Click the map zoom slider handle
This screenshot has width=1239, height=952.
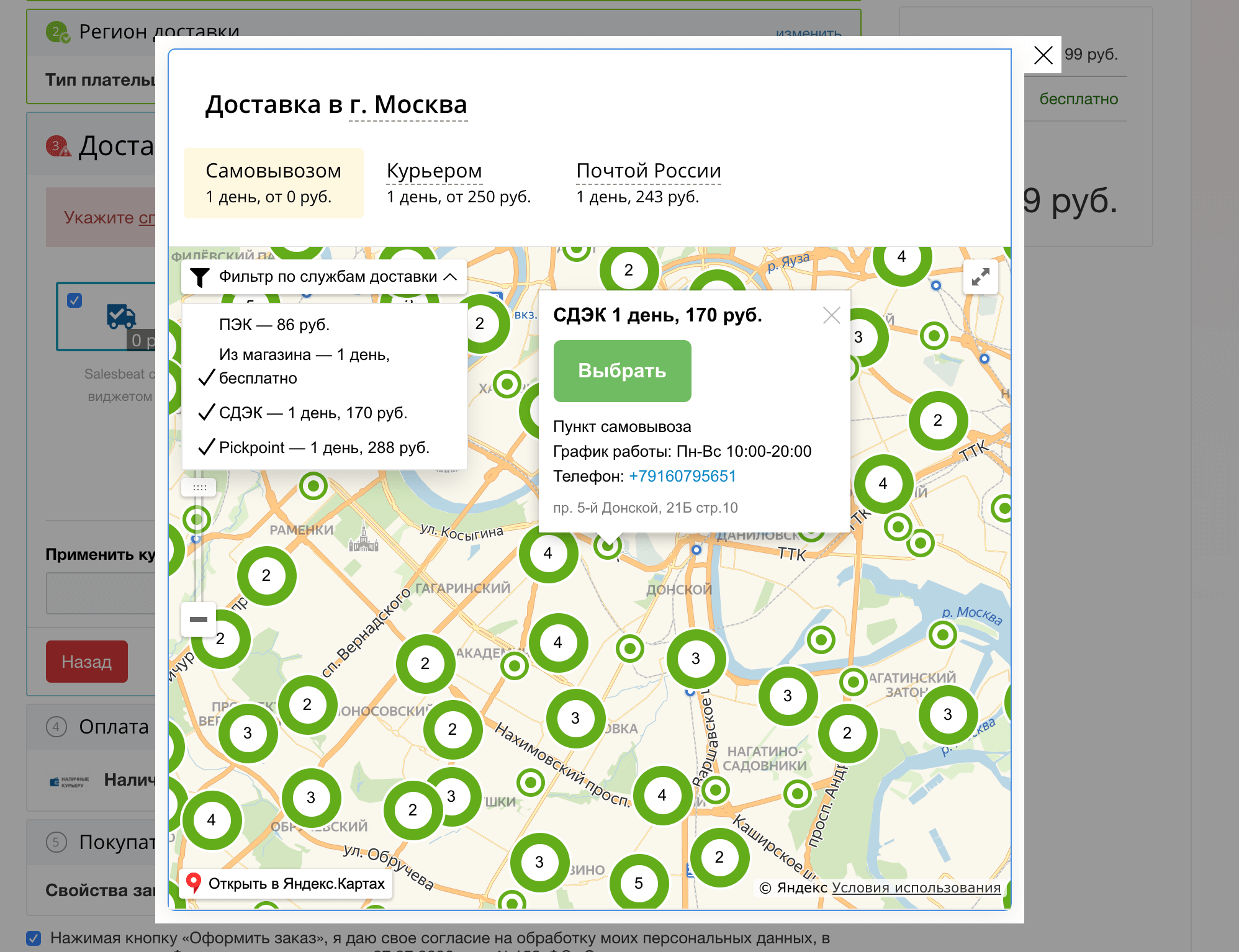point(199,487)
